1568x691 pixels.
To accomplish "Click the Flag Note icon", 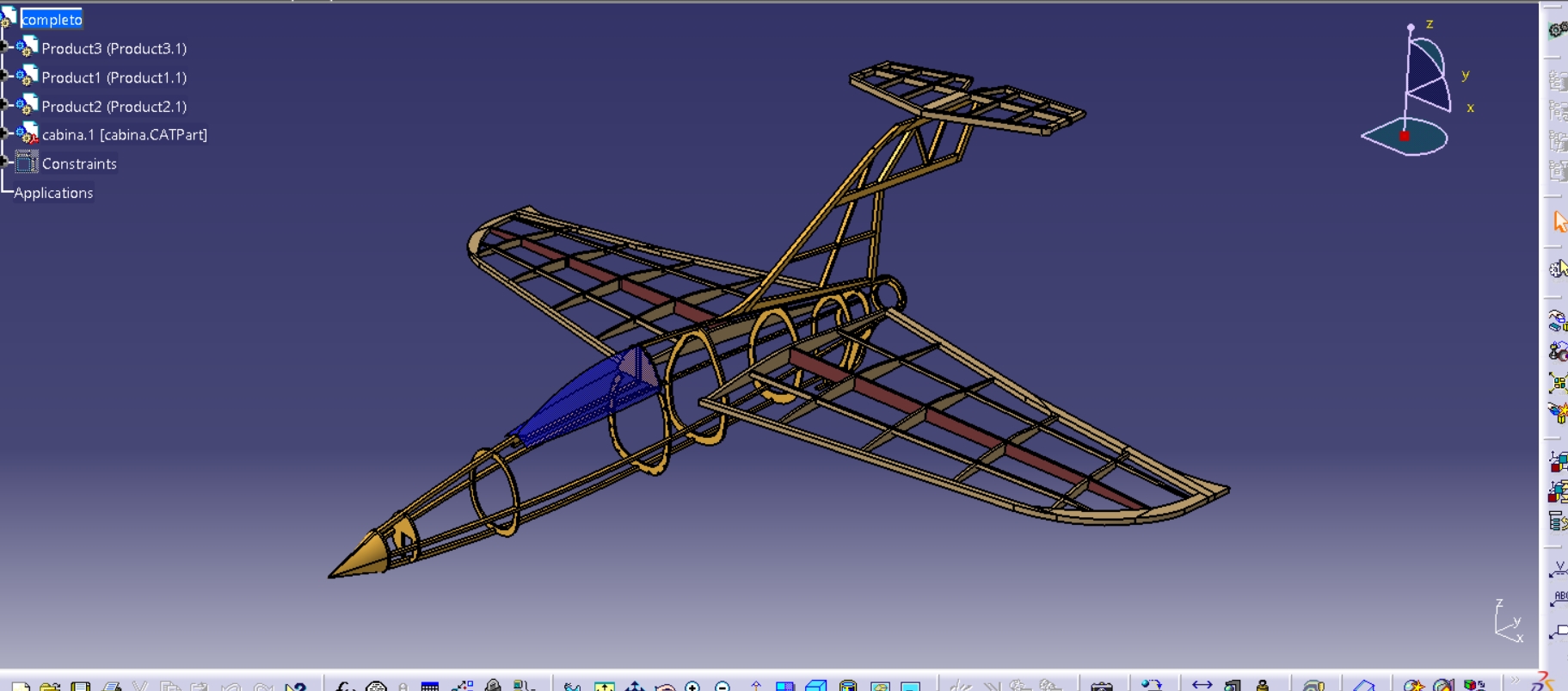I will coord(1559,631).
